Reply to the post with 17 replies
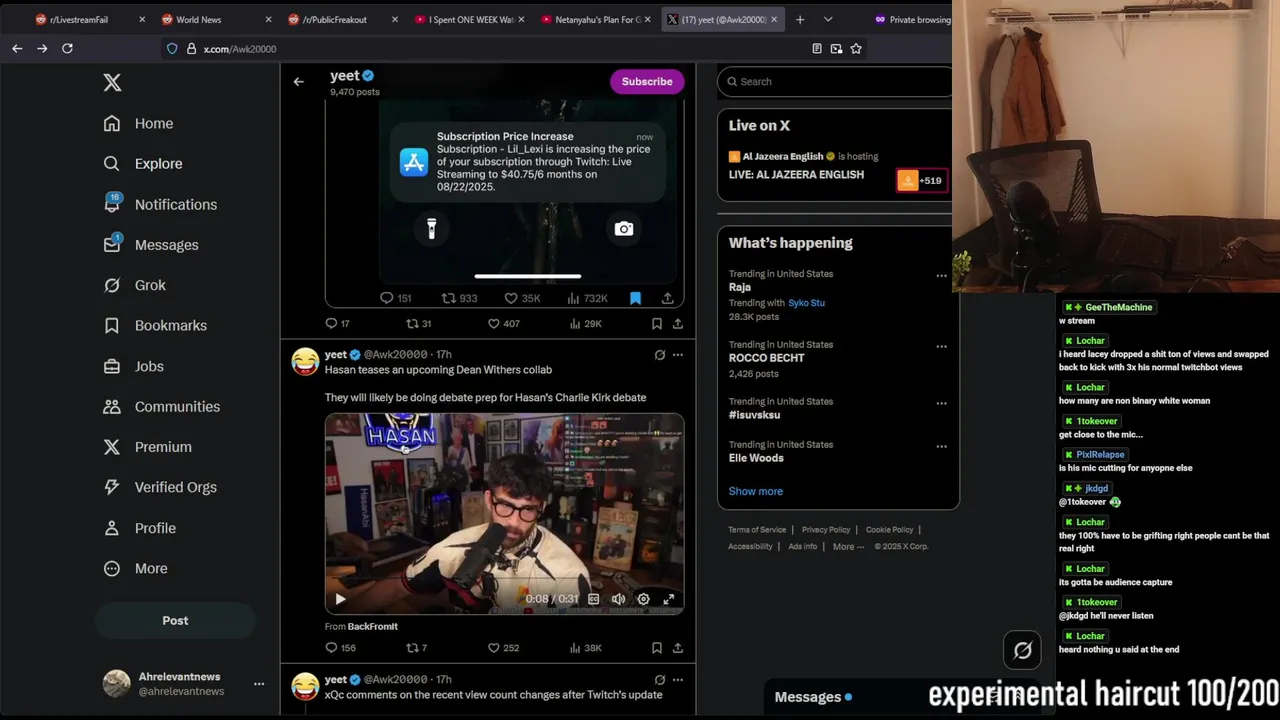Screen dimensions: 1280x720 338,323
